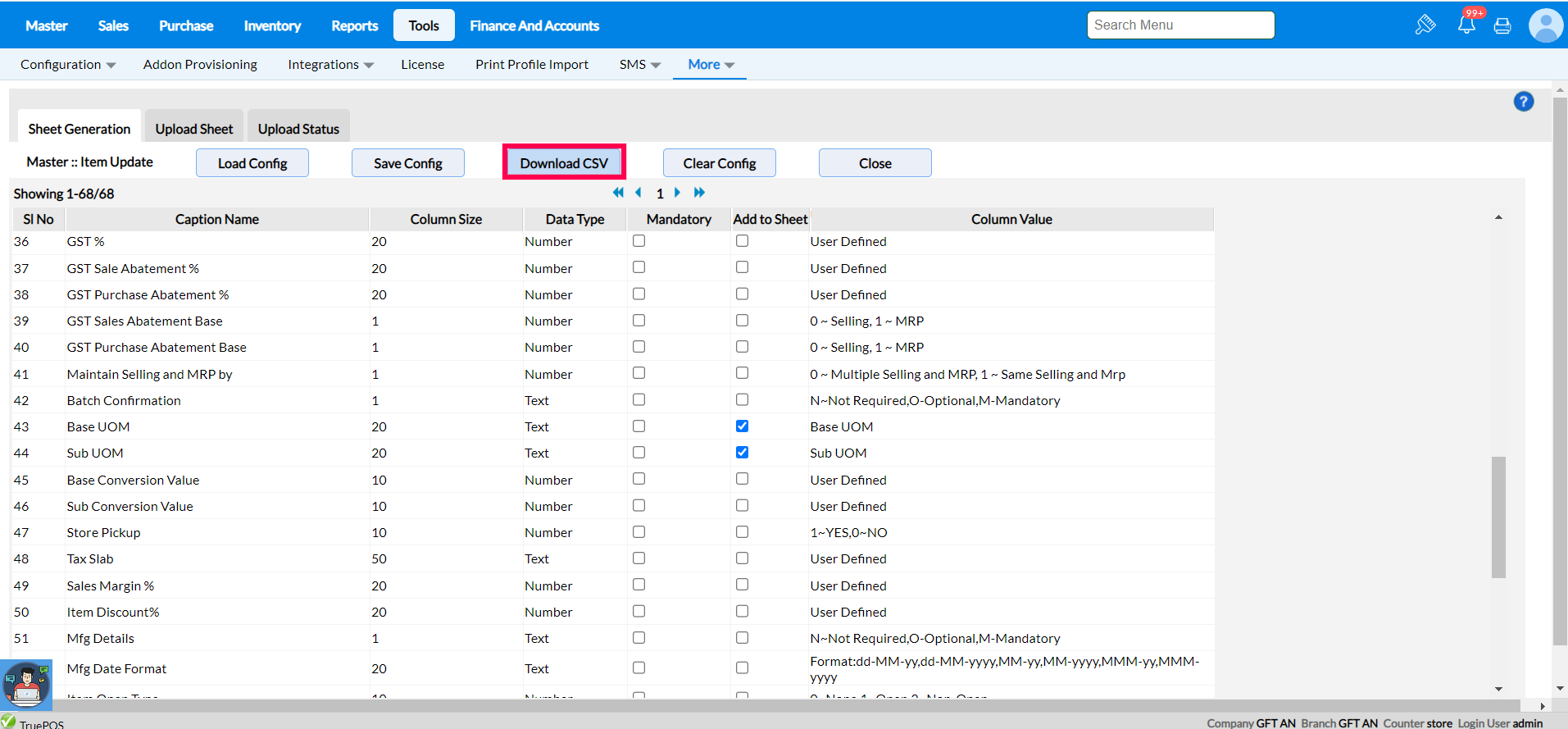Click the notifications bell icon

(x=1466, y=25)
